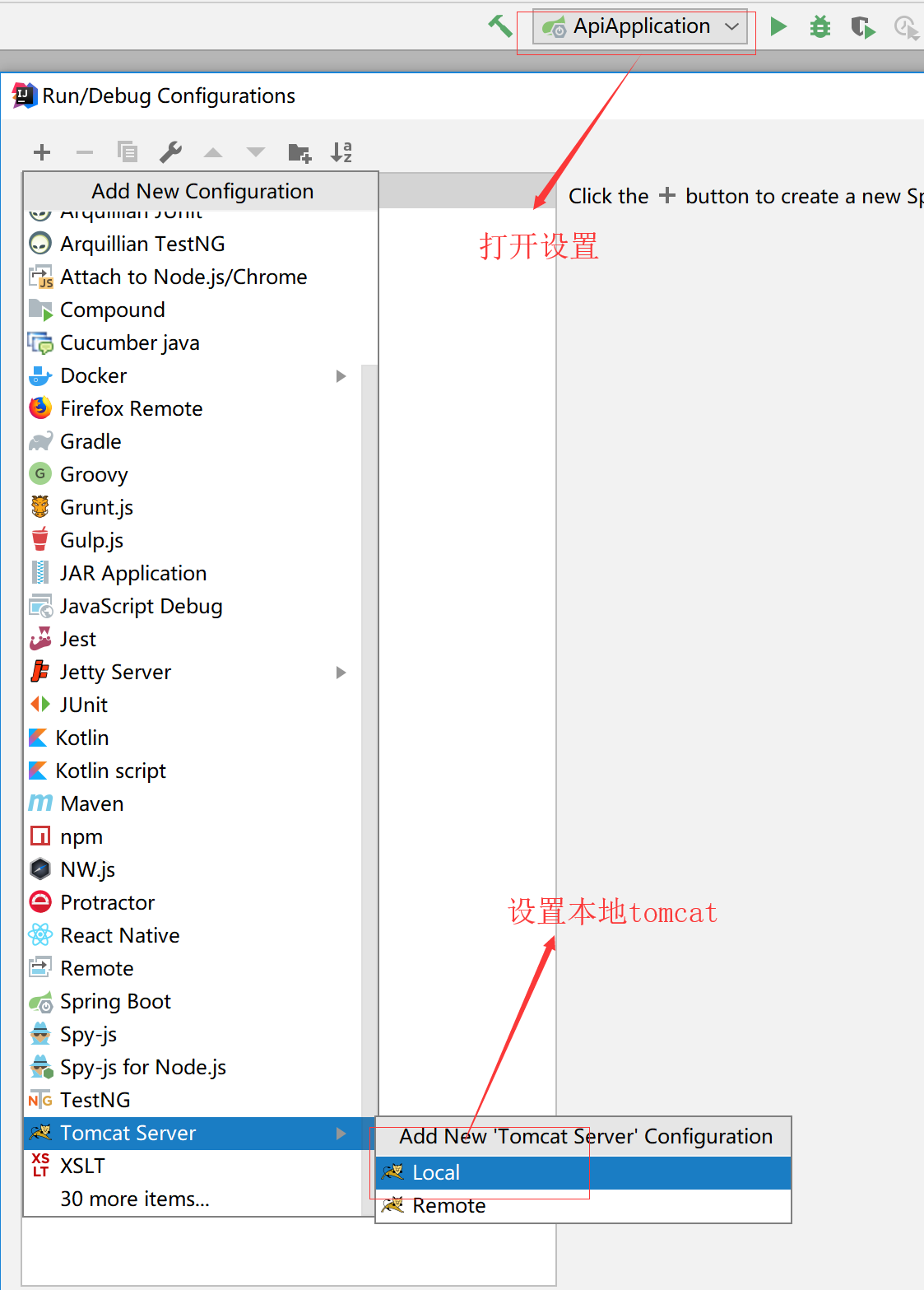The width and height of the screenshot is (924, 1290).
Task: Click the Spring Boot icon in the list
Action: 40,1002
